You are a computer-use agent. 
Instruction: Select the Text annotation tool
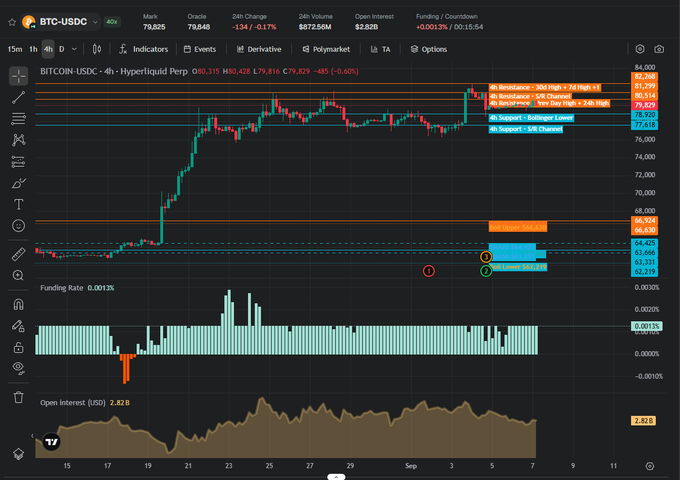tap(18, 204)
